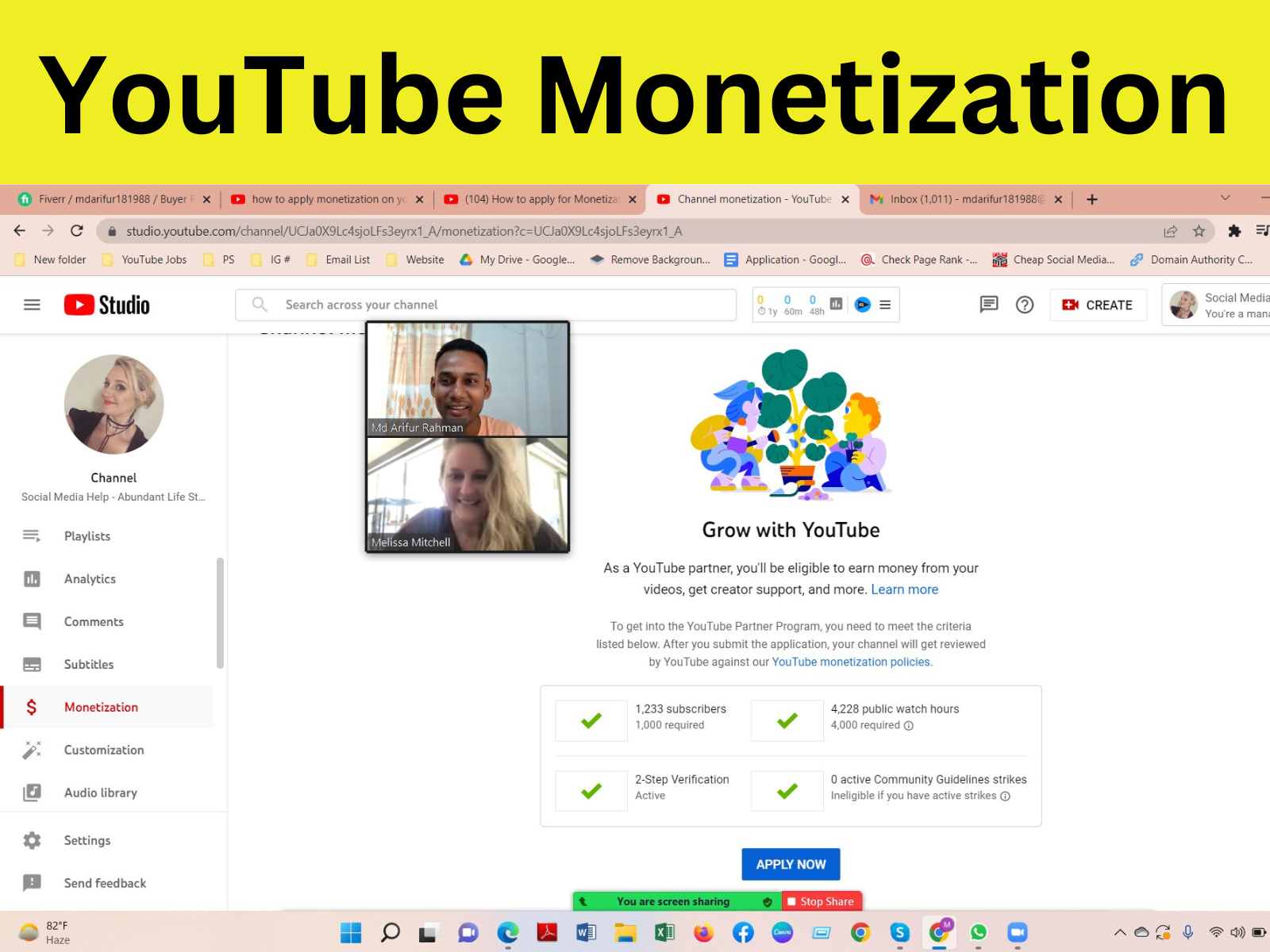Close the Channel monetization tab
The image size is (1270, 952).
845,200
